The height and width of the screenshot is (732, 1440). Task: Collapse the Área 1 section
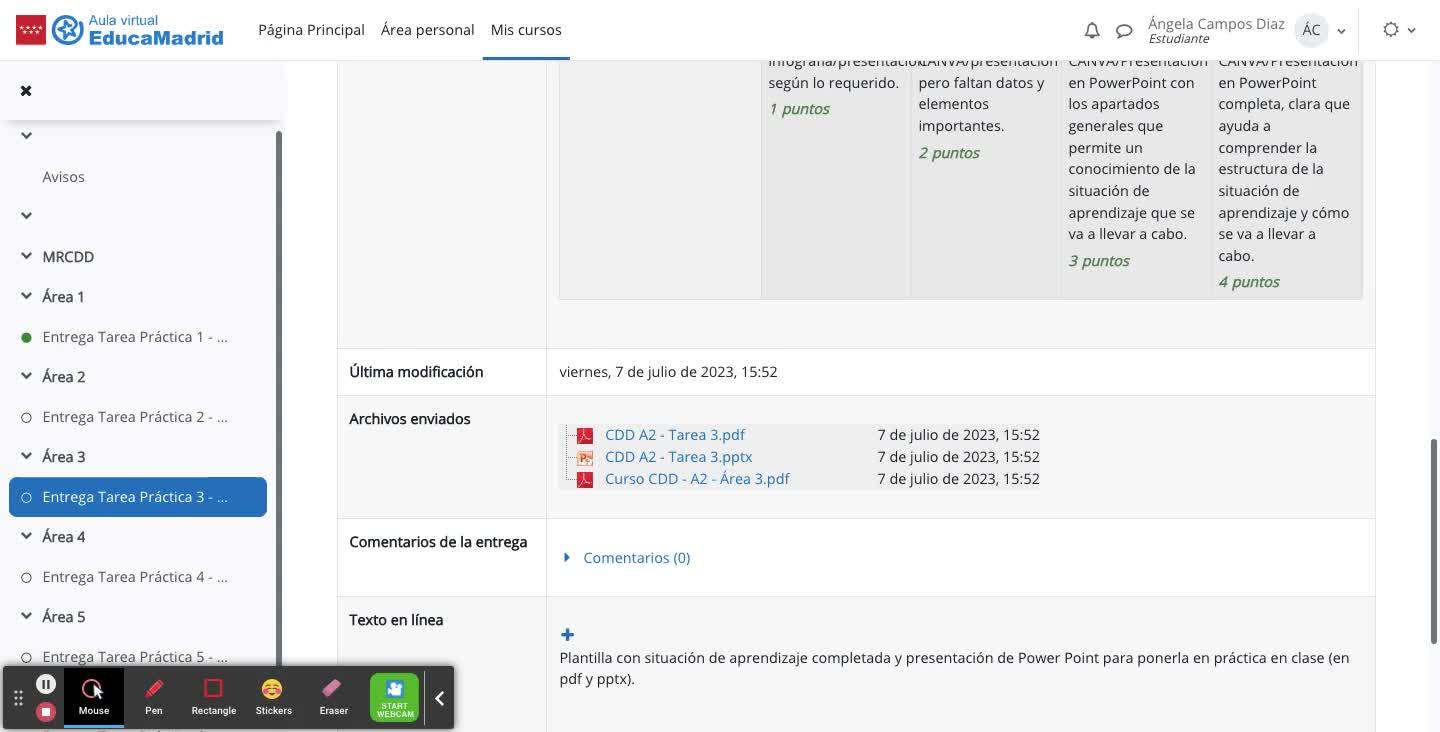27,296
